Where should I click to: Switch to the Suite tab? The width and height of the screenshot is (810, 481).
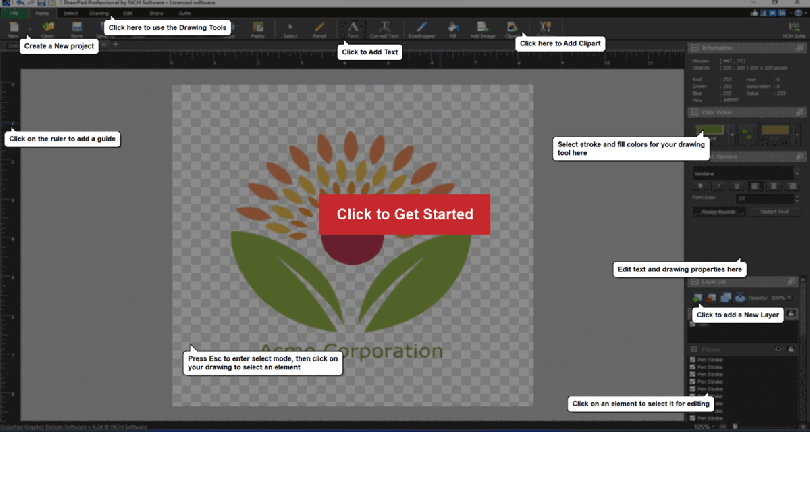pyautogui.click(x=184, y=13)
